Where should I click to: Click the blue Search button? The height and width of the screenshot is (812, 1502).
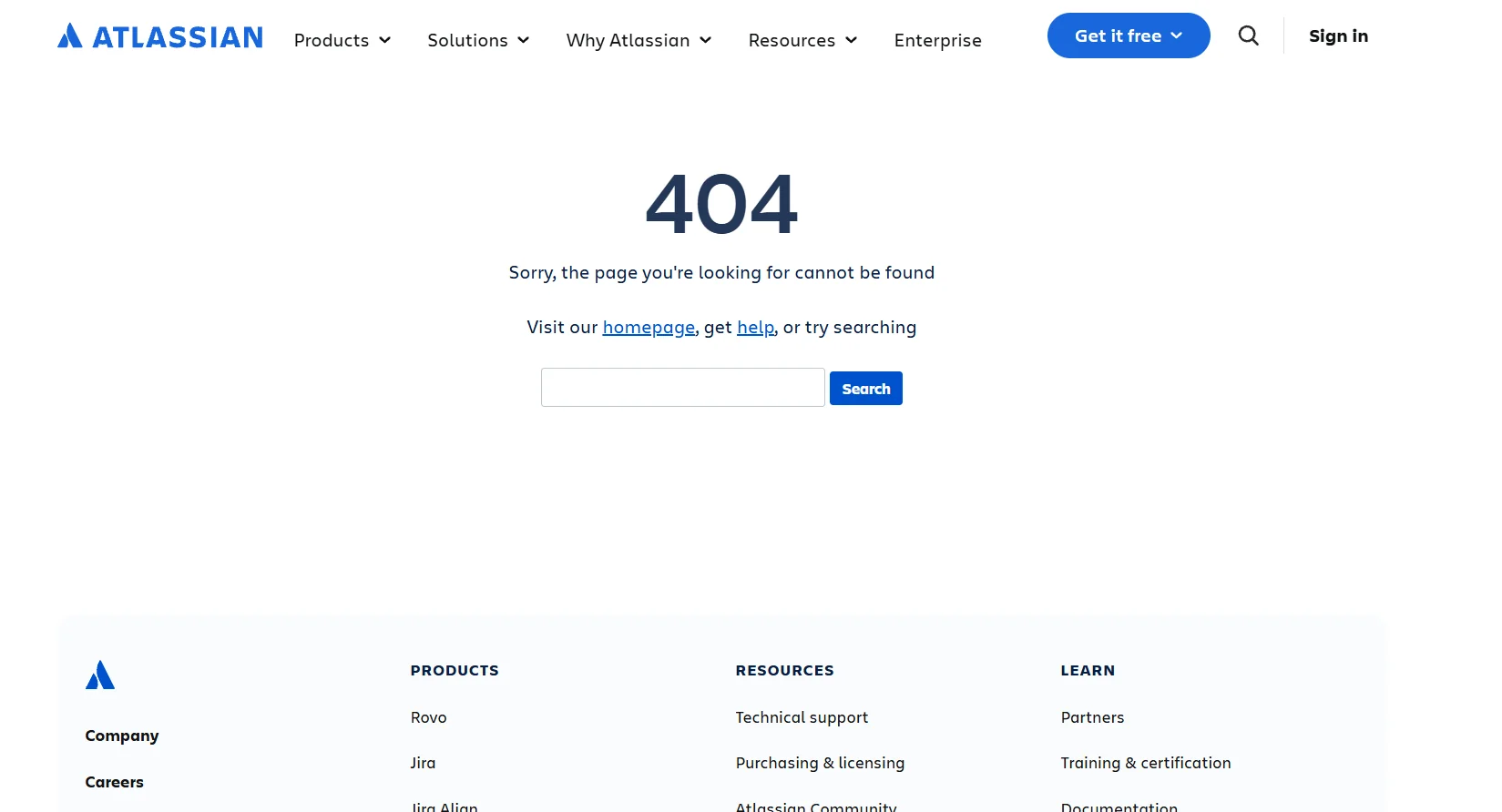pyautogui.click(x=866, y=389)
